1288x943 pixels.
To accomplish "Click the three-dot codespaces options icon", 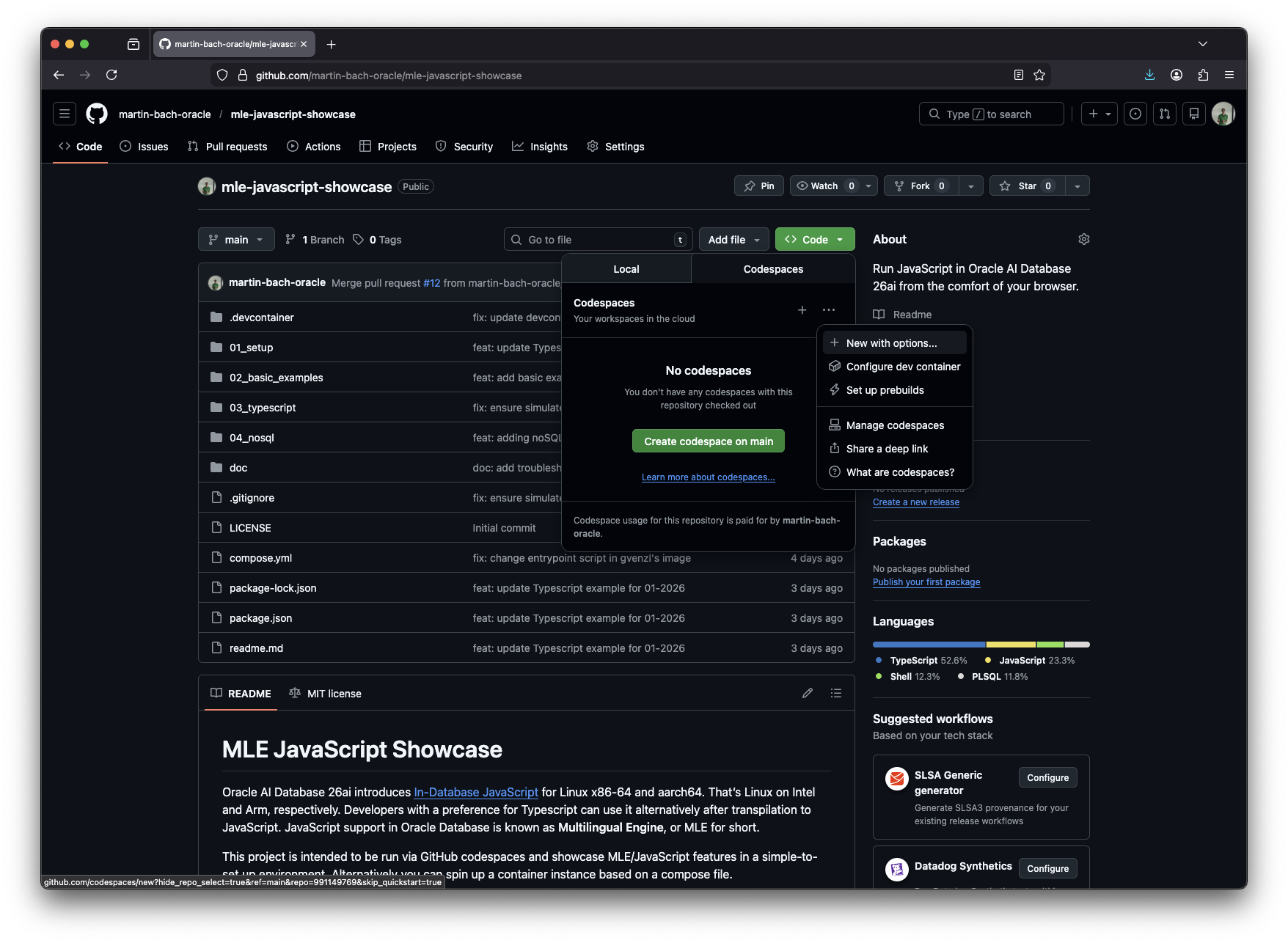I will 829,310.
